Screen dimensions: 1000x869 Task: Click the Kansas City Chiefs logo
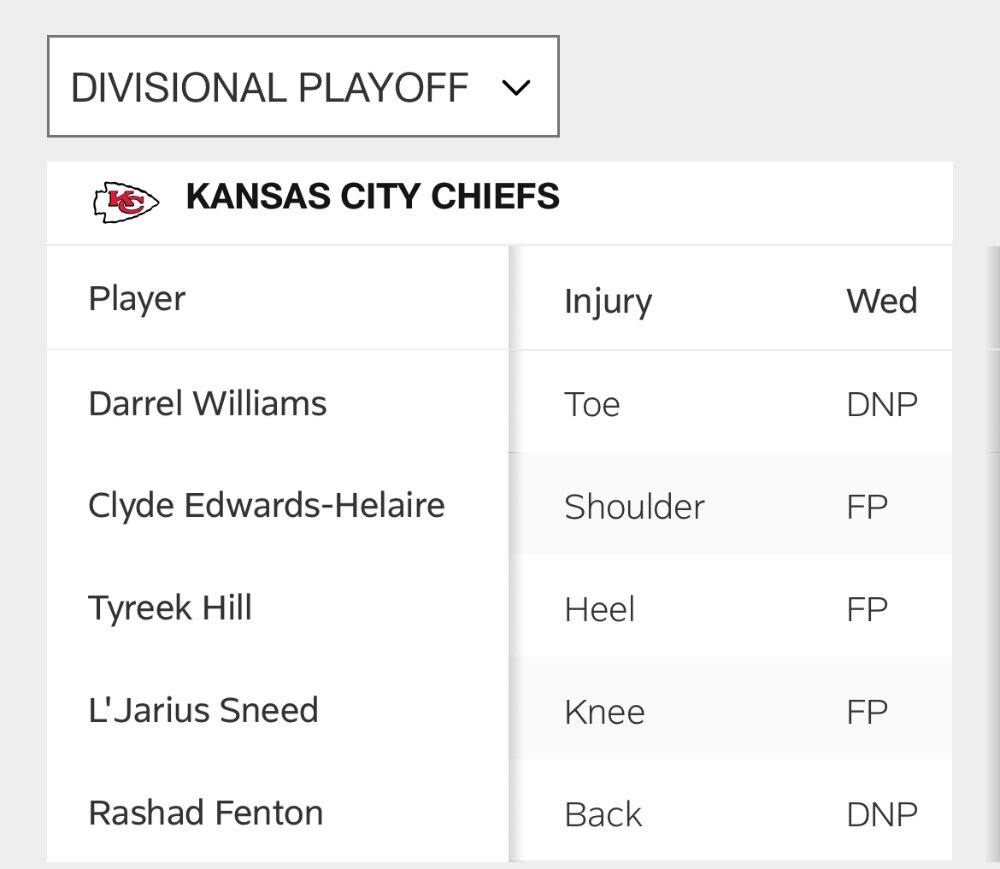tap(126, 202)
